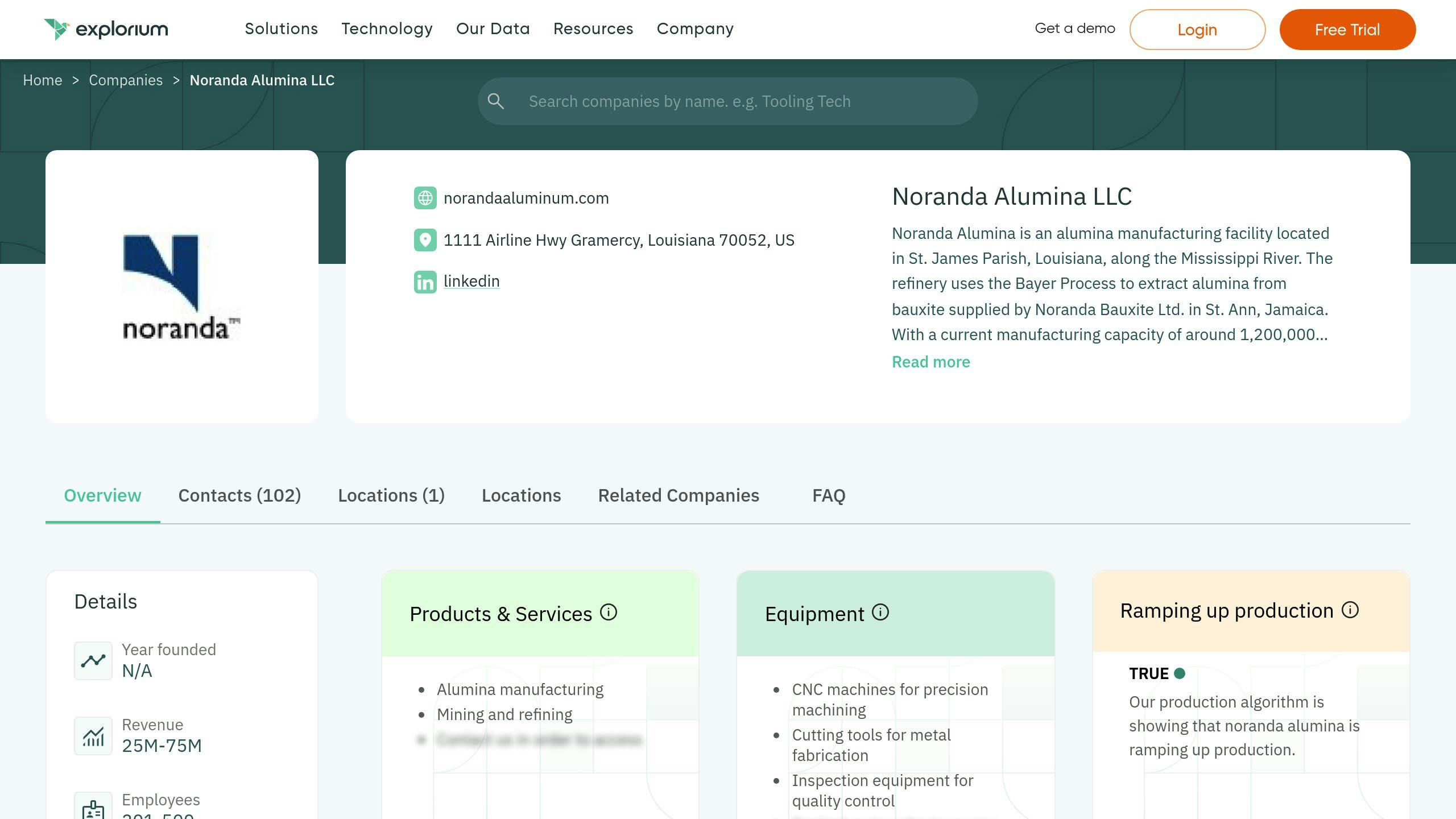This screenshot has height=819, width=1456.
Task: Click the Equipment info icon
Action: click(880, 613)
